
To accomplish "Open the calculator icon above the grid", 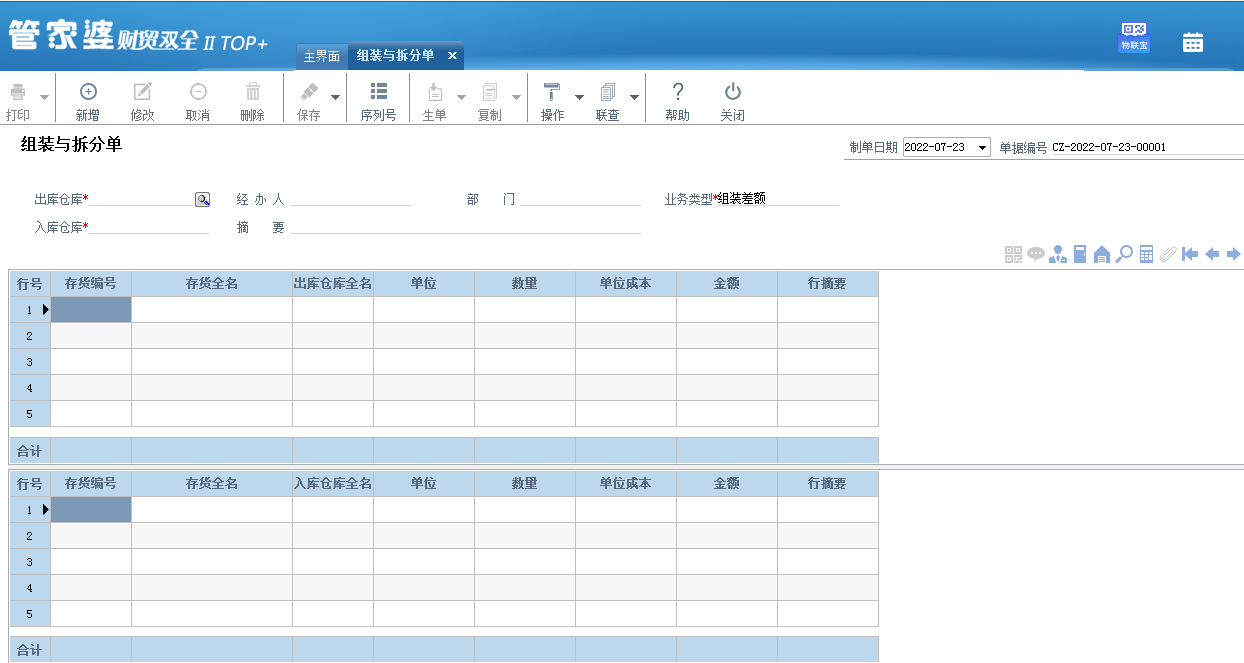I will [1146, 254].
